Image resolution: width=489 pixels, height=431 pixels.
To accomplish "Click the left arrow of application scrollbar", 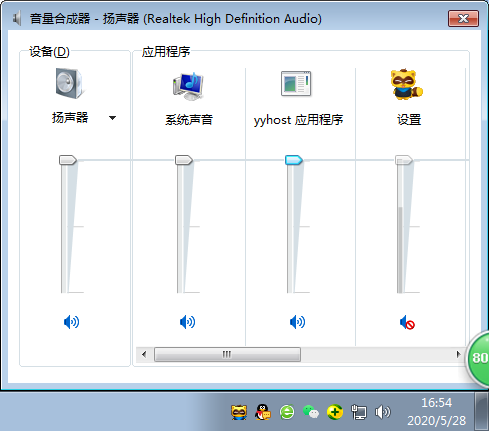I will (144, 354).
